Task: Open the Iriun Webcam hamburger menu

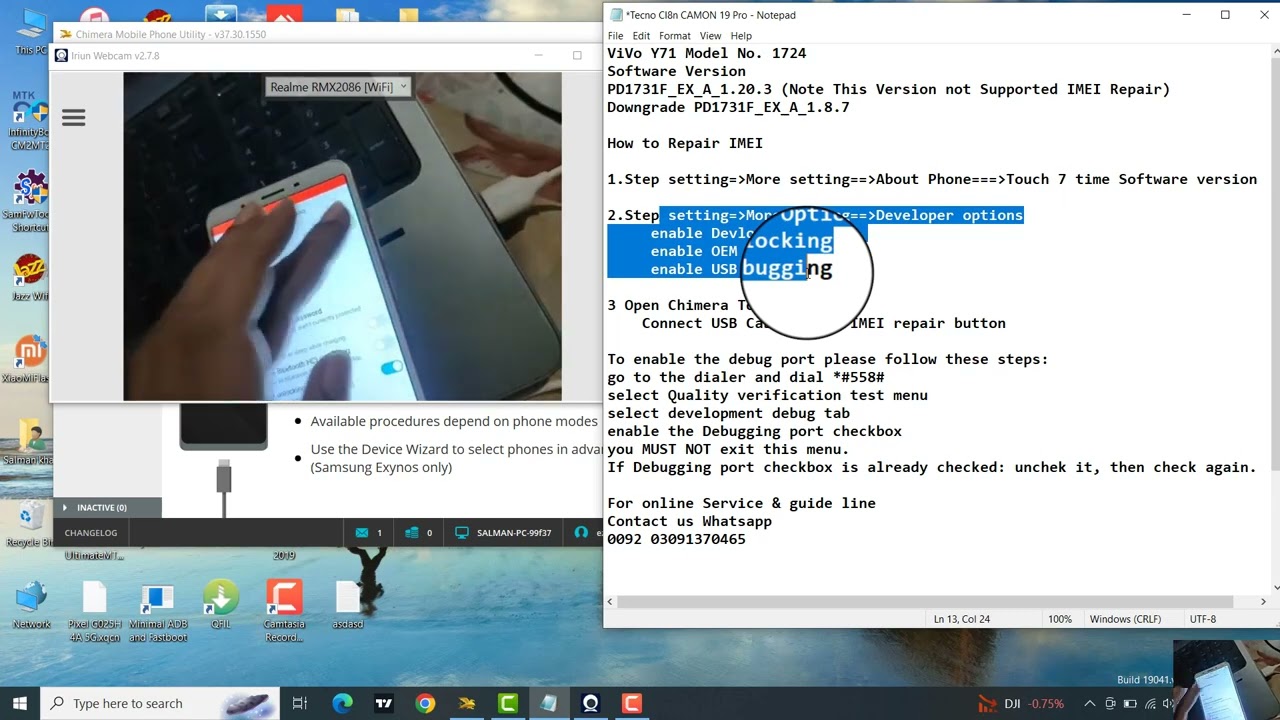Action: point(73,118)
